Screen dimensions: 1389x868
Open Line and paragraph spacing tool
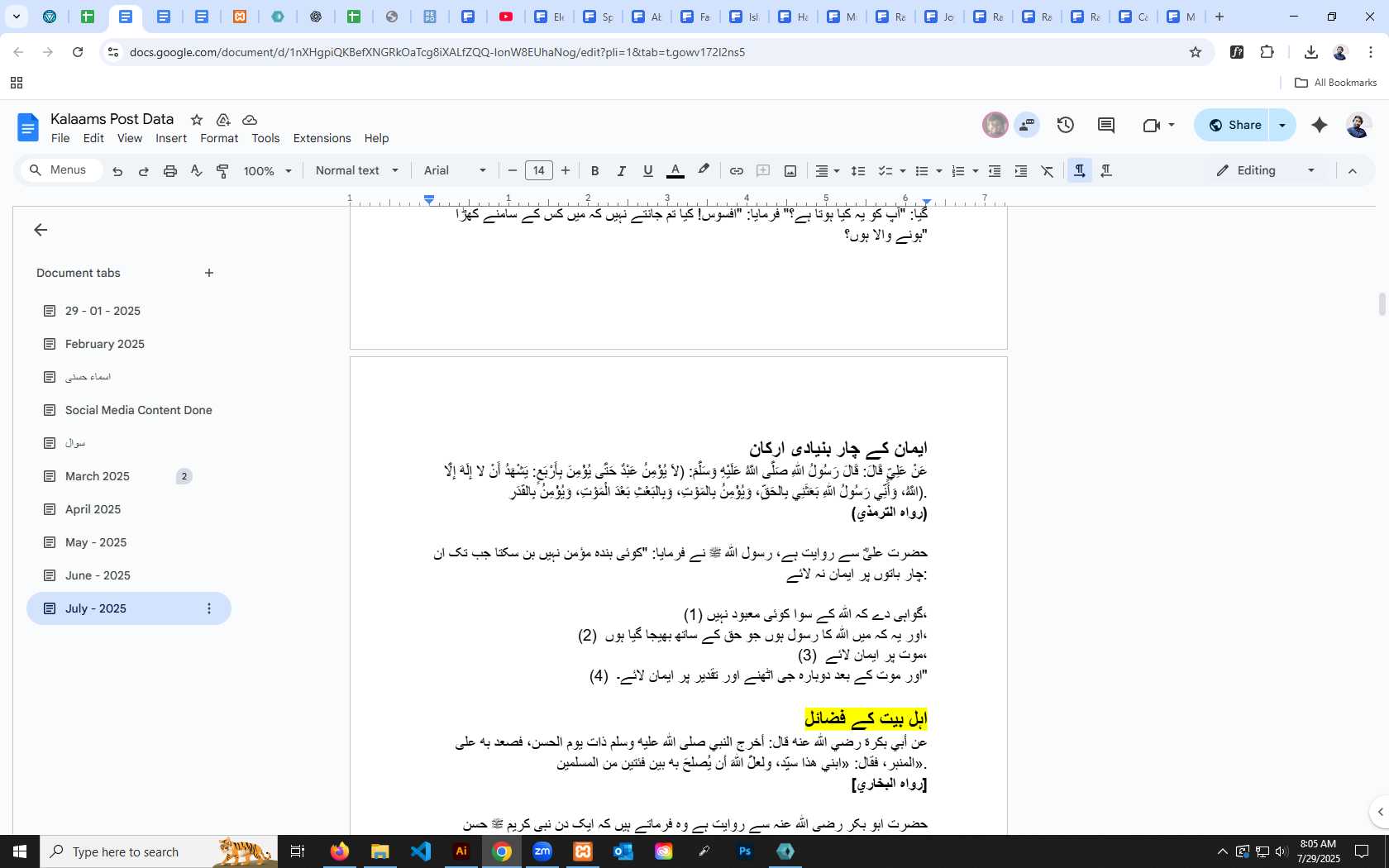(x=858, y=171)
